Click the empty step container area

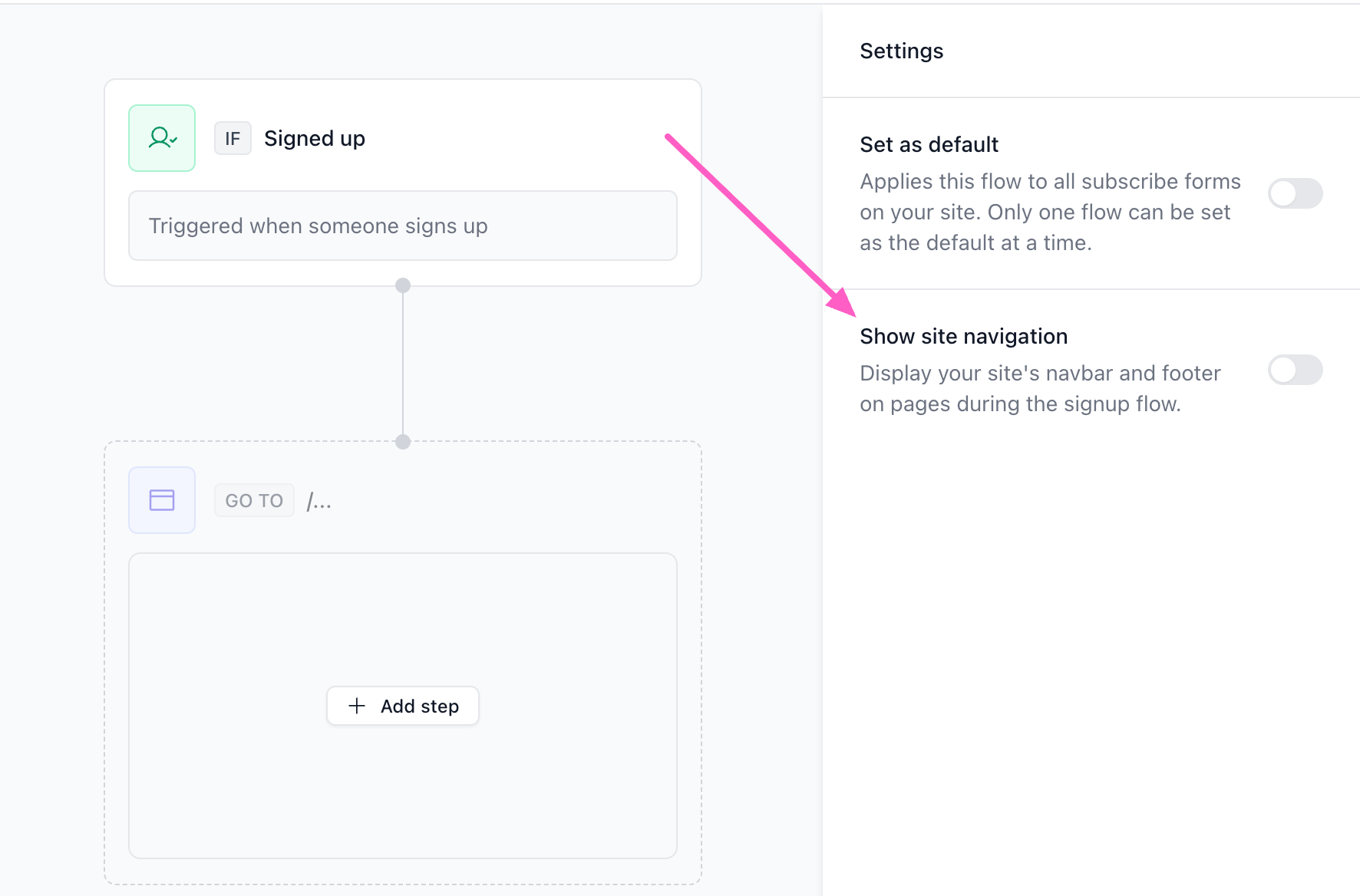click(403, 621)
